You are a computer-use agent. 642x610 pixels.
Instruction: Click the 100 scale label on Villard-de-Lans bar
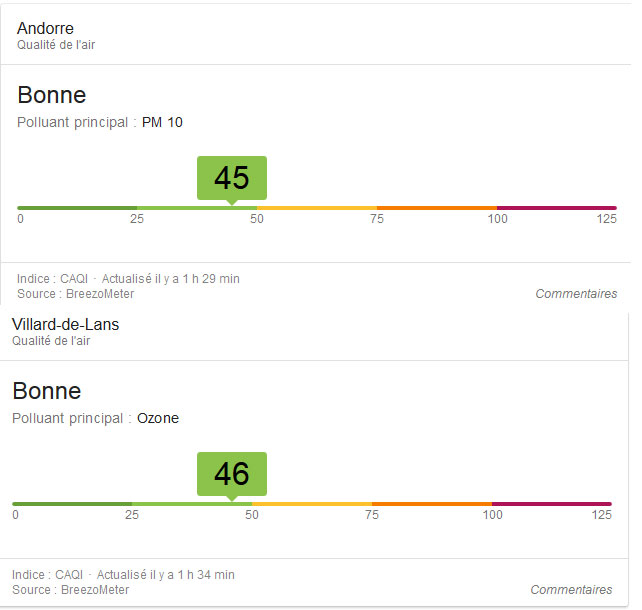(x=493, y=515)
